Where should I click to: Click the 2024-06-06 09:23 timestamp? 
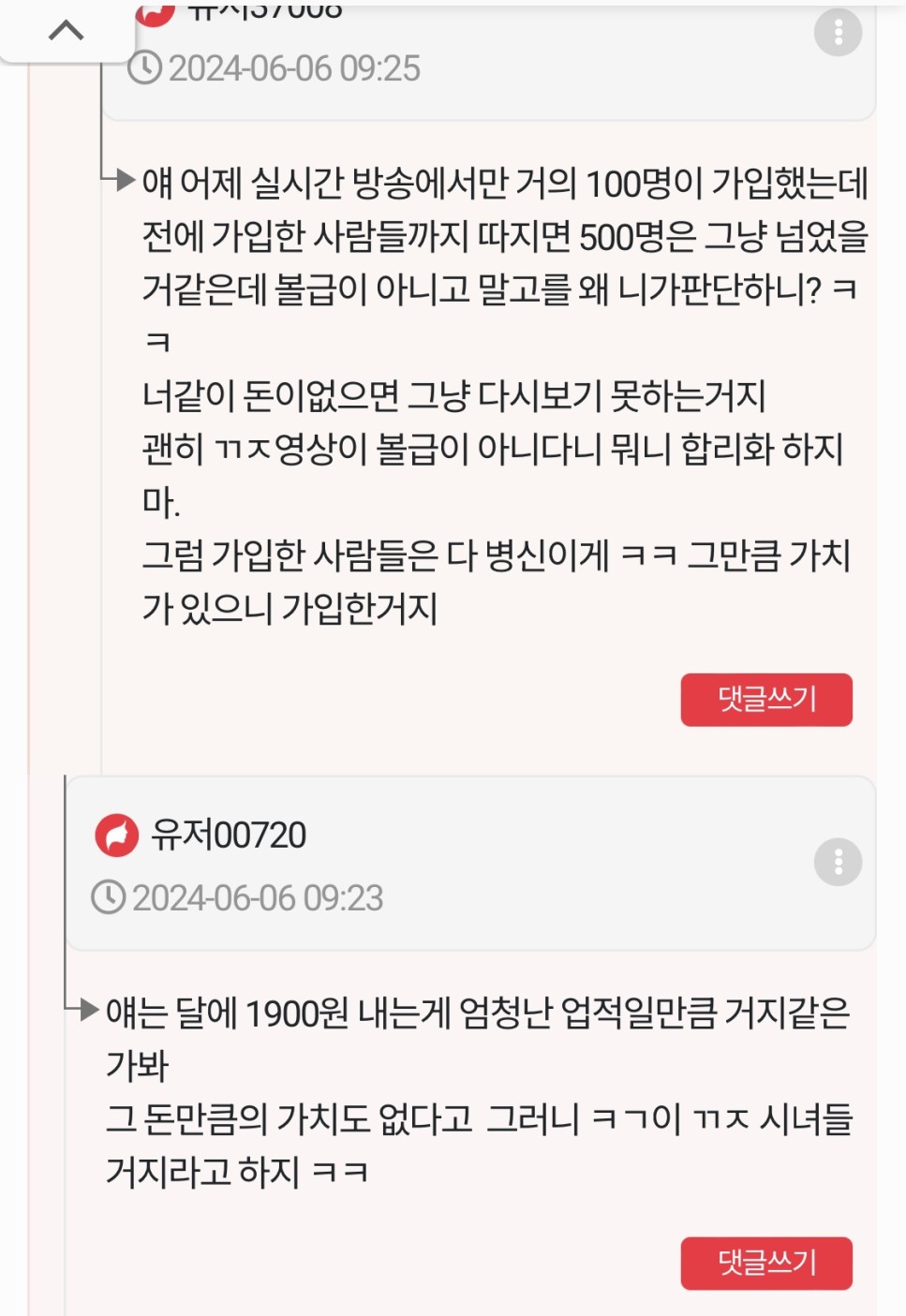(258, 898)
